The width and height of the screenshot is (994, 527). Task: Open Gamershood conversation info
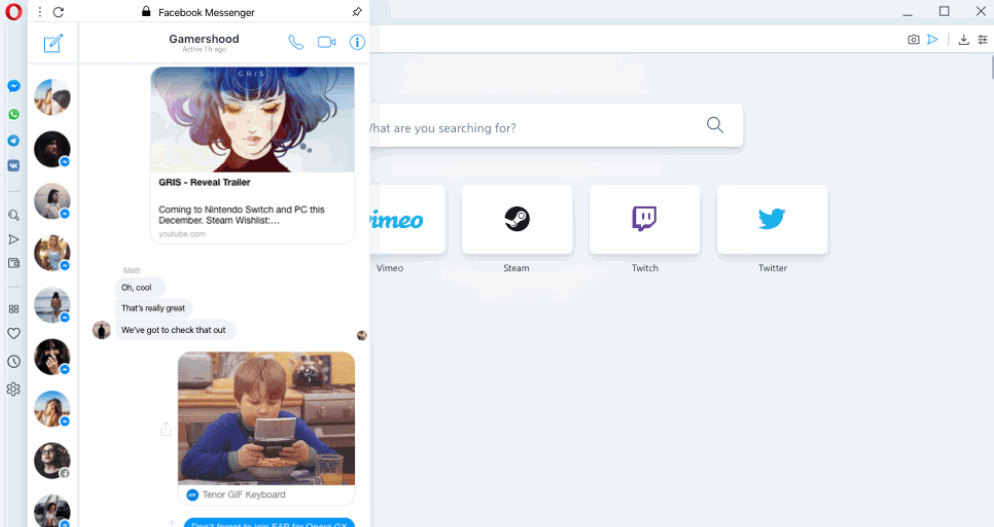(358, 42)
